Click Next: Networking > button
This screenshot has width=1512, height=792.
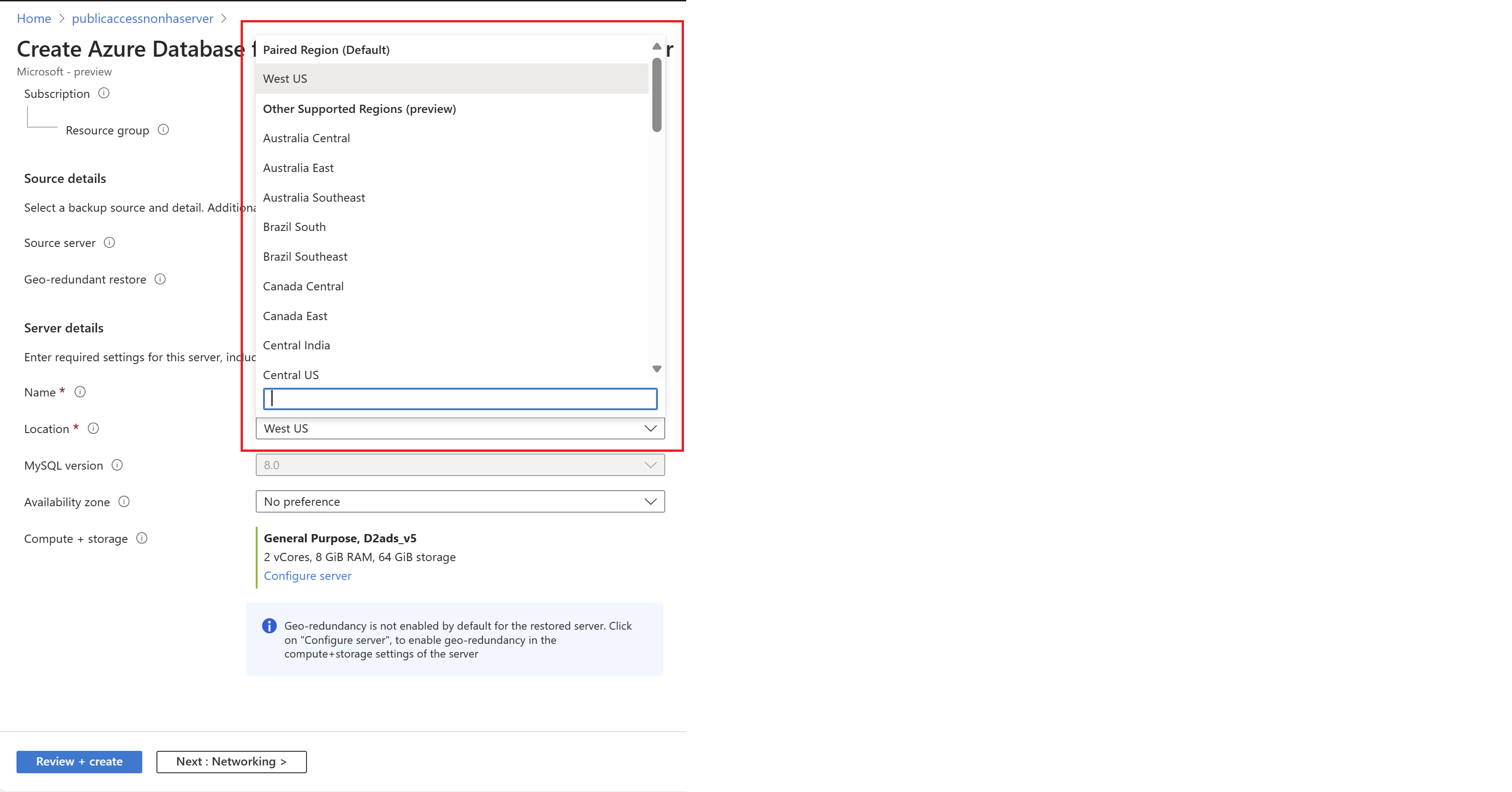pyautogui.click(x=231, y=761)
